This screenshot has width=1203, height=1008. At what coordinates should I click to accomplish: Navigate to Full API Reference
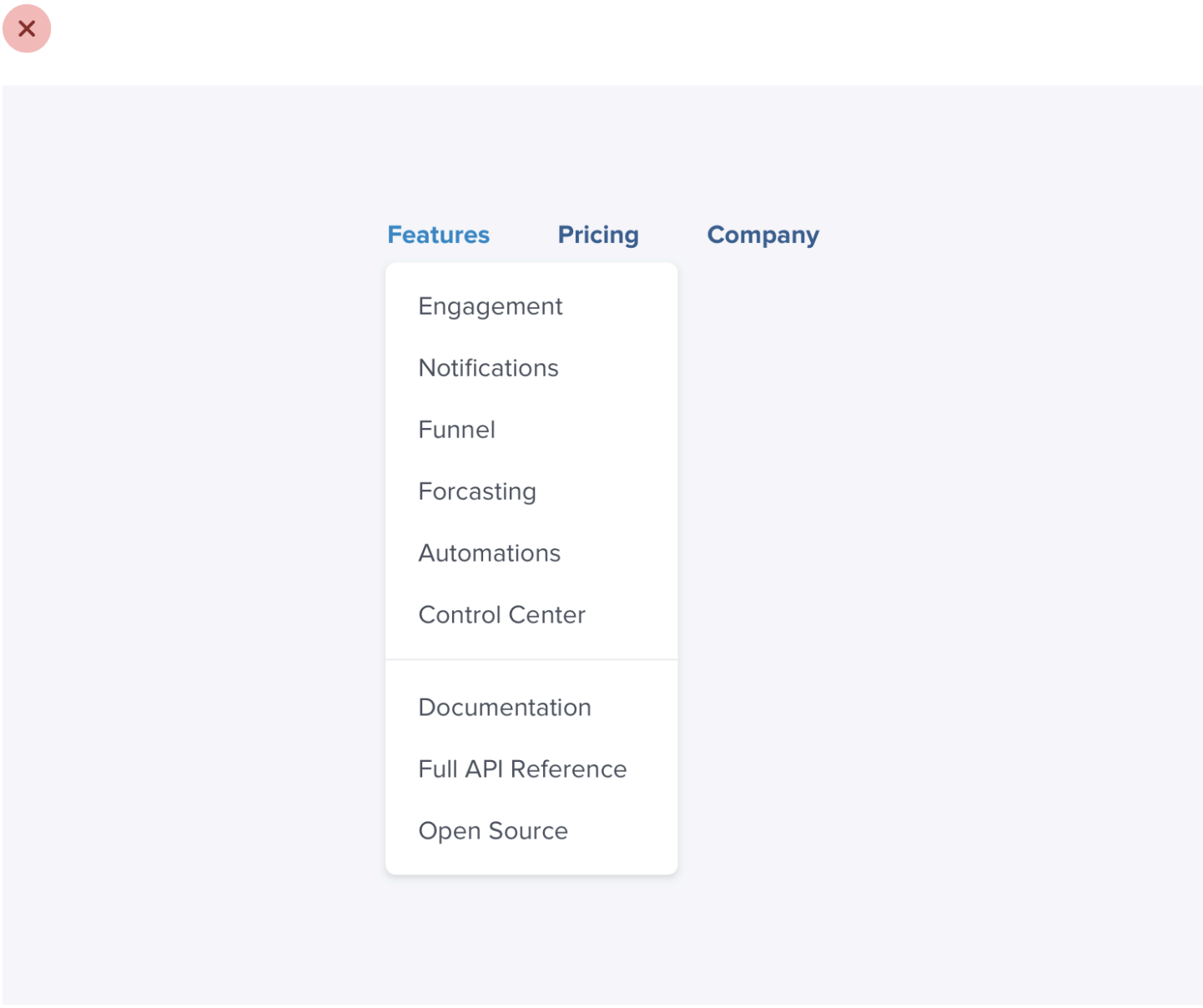coord(522,769)
